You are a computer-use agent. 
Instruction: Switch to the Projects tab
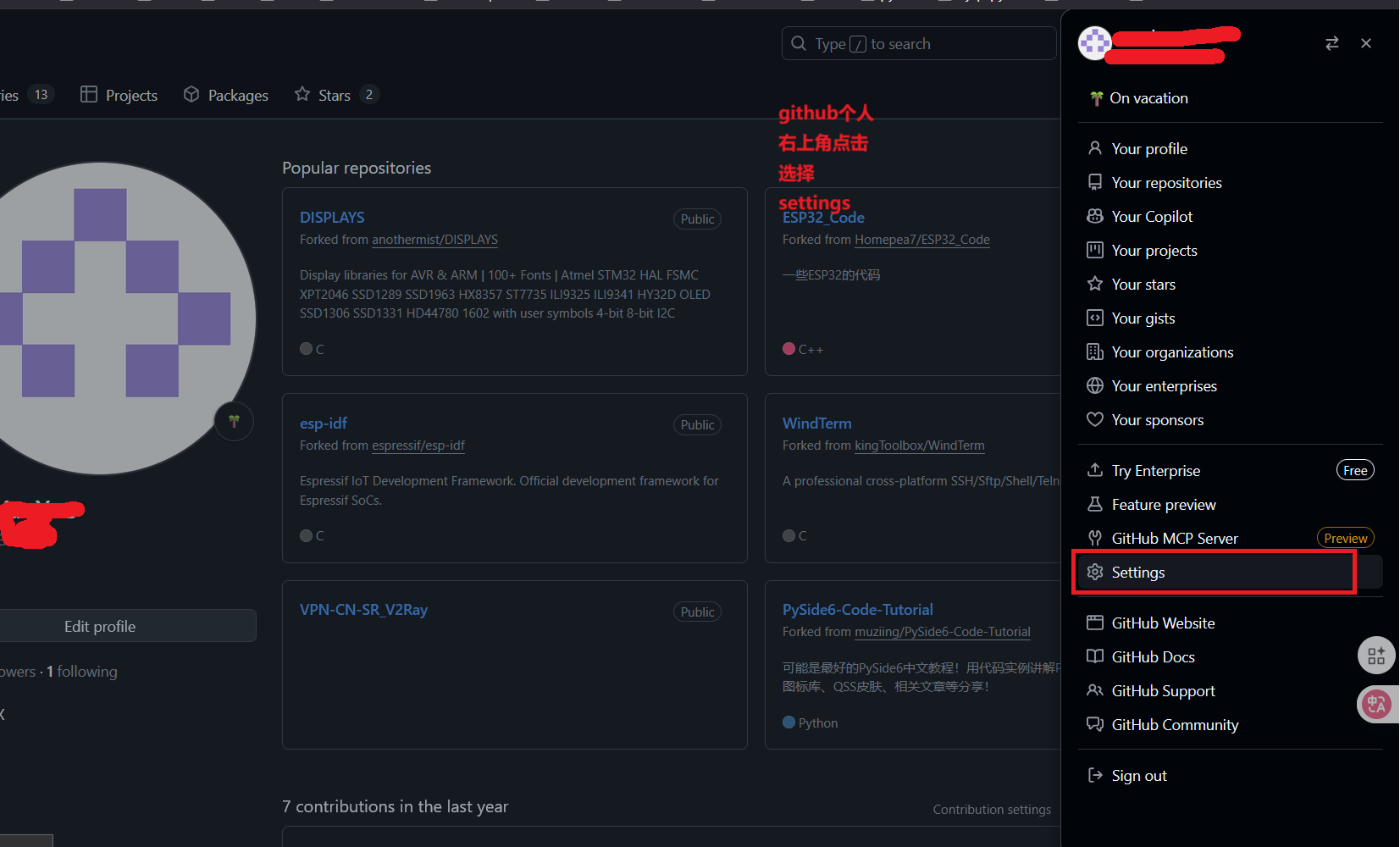click(119, 95)
